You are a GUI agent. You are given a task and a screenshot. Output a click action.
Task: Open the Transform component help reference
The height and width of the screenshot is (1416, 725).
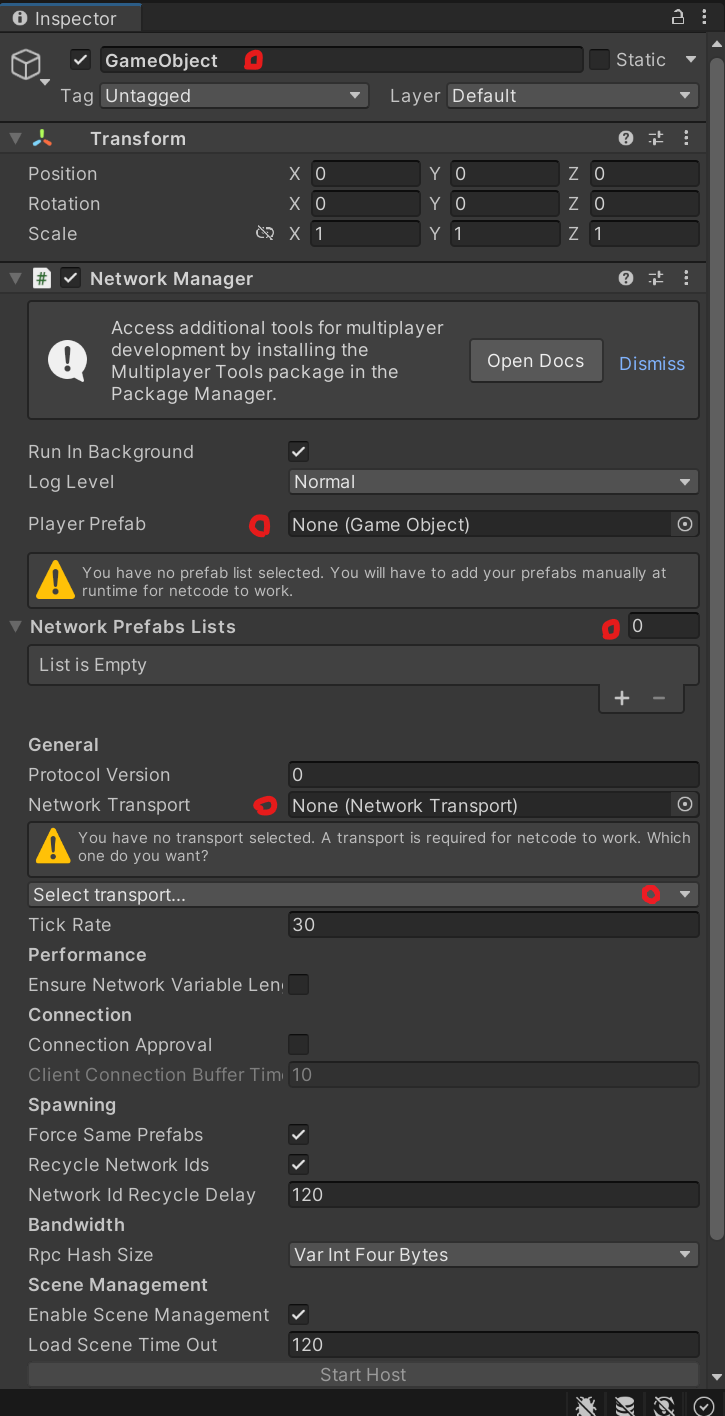pos(626,139)
